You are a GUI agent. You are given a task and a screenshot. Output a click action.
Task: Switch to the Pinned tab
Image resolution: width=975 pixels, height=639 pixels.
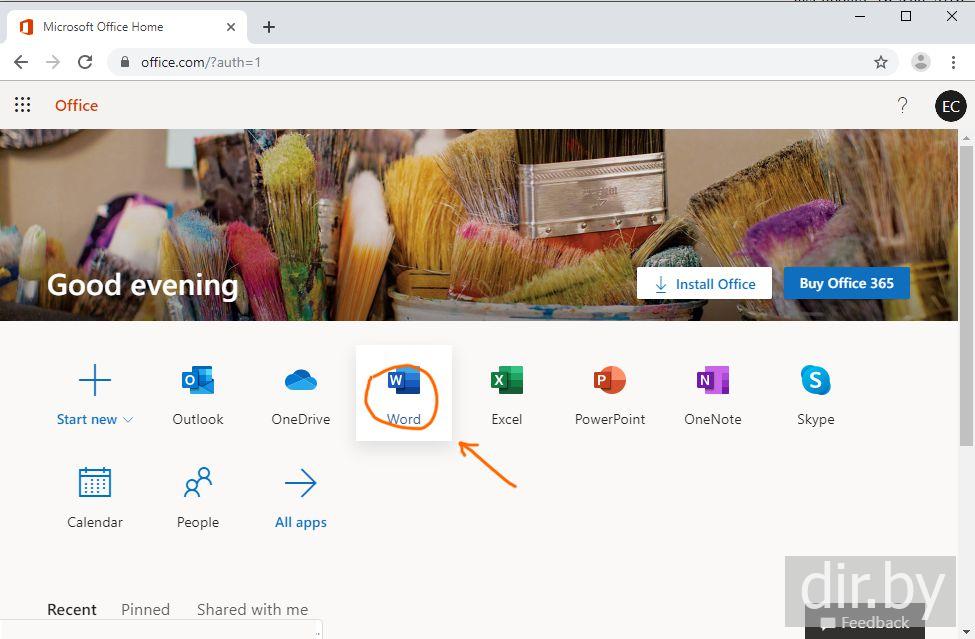[x=145, y=609]
